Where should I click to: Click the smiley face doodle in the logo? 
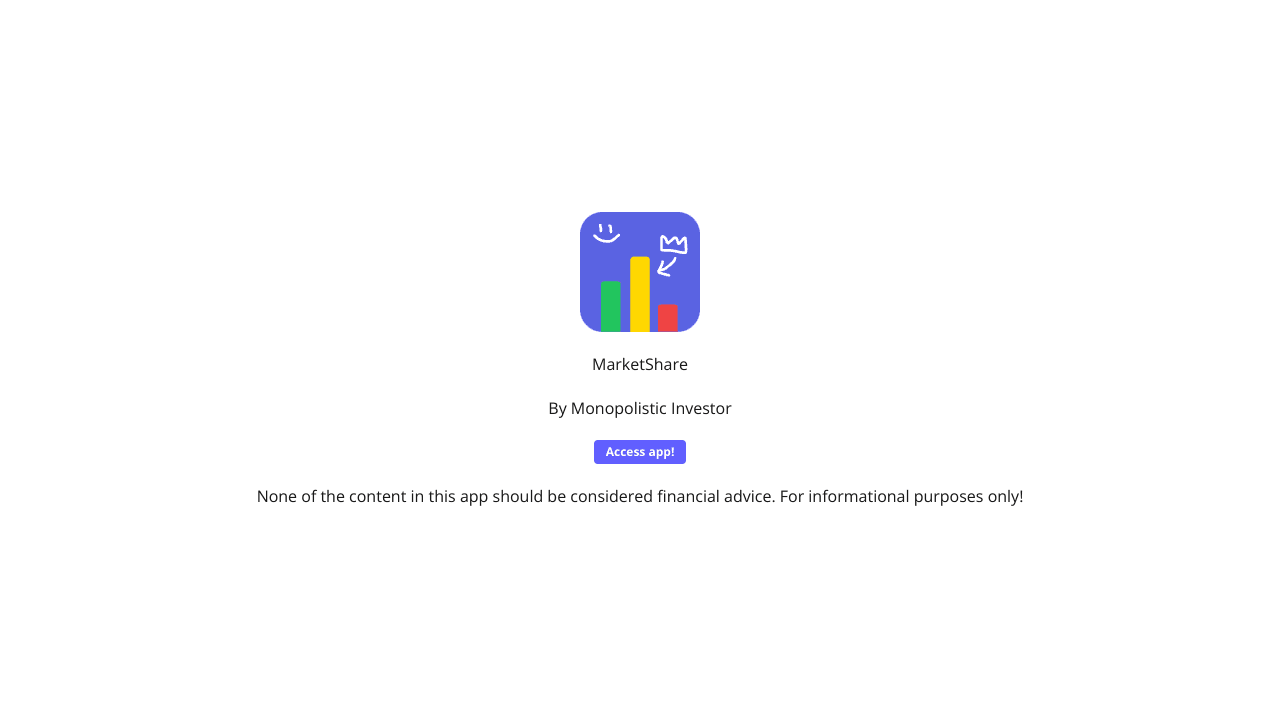tap(606, 234)
